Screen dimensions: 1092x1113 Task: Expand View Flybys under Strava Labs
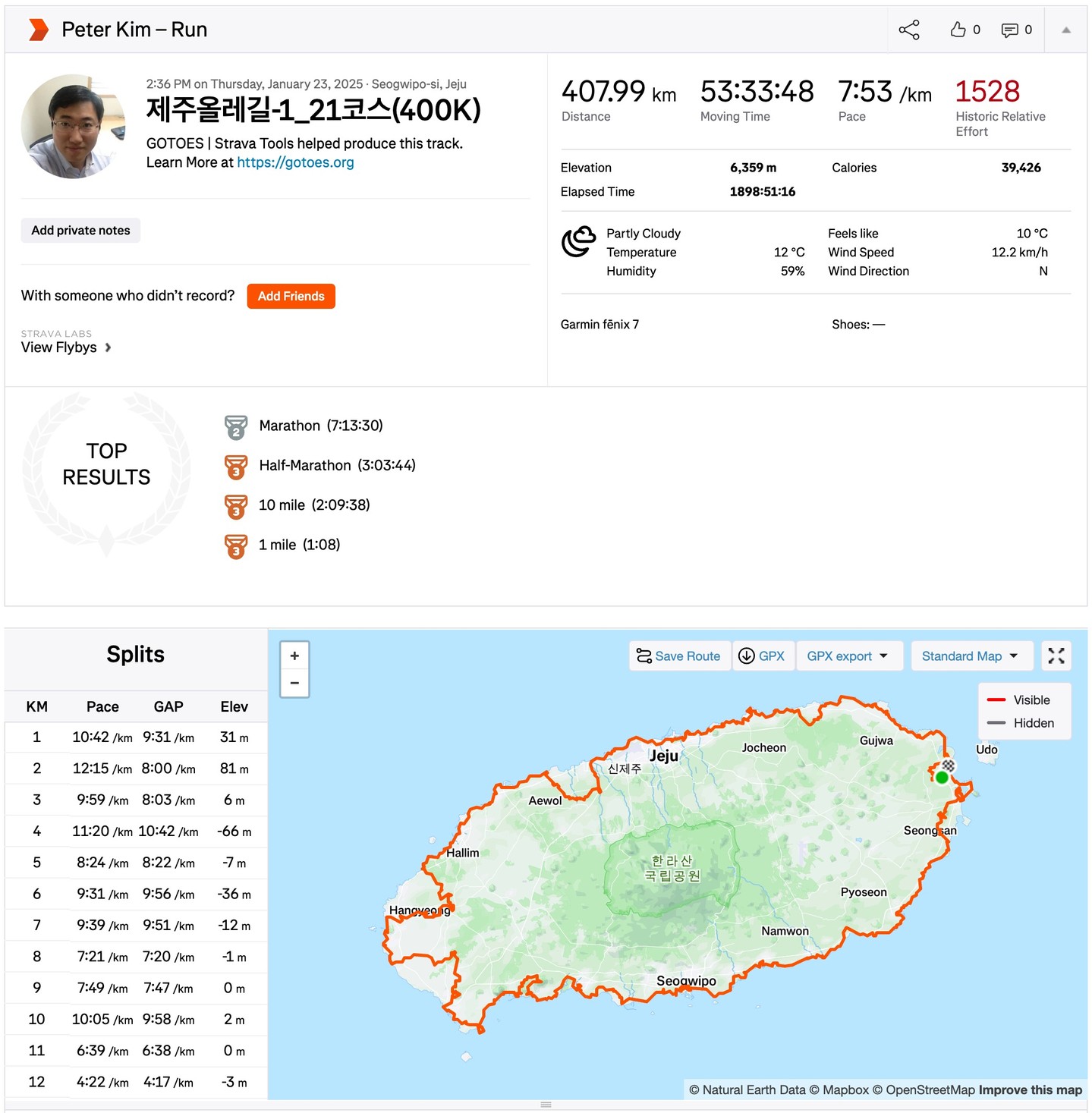(65, 347)
